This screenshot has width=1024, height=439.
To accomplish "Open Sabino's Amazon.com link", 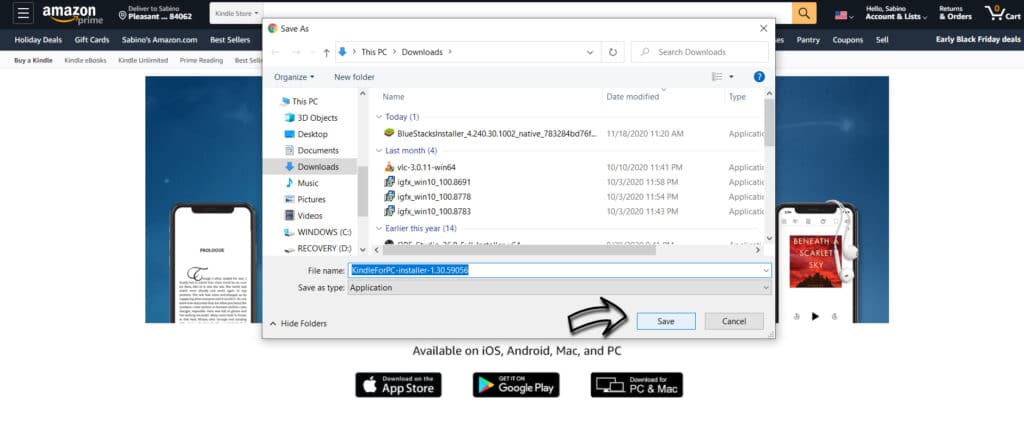I will tap(160, 40).
